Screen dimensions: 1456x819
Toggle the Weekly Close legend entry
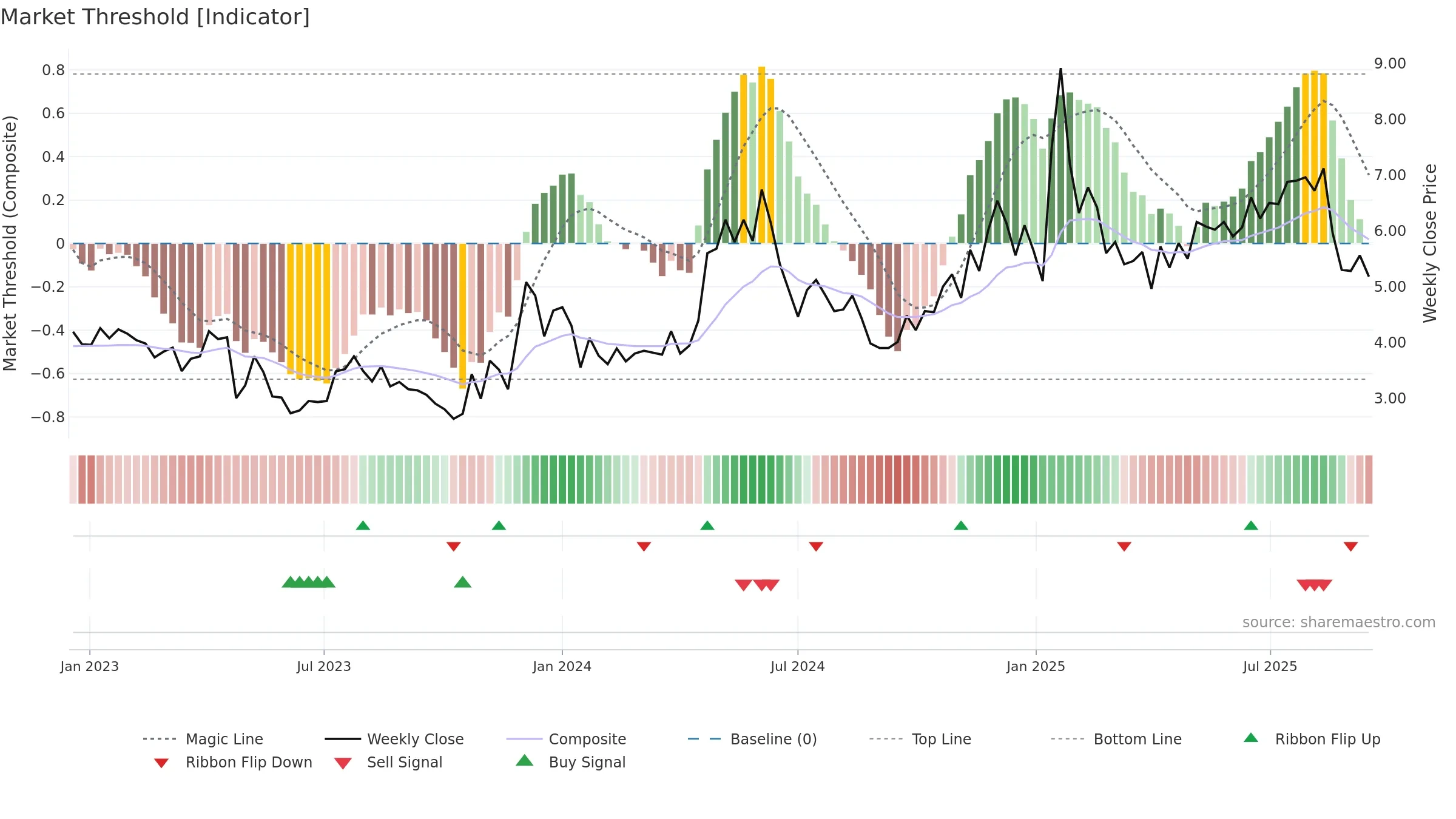coord(394,739)
